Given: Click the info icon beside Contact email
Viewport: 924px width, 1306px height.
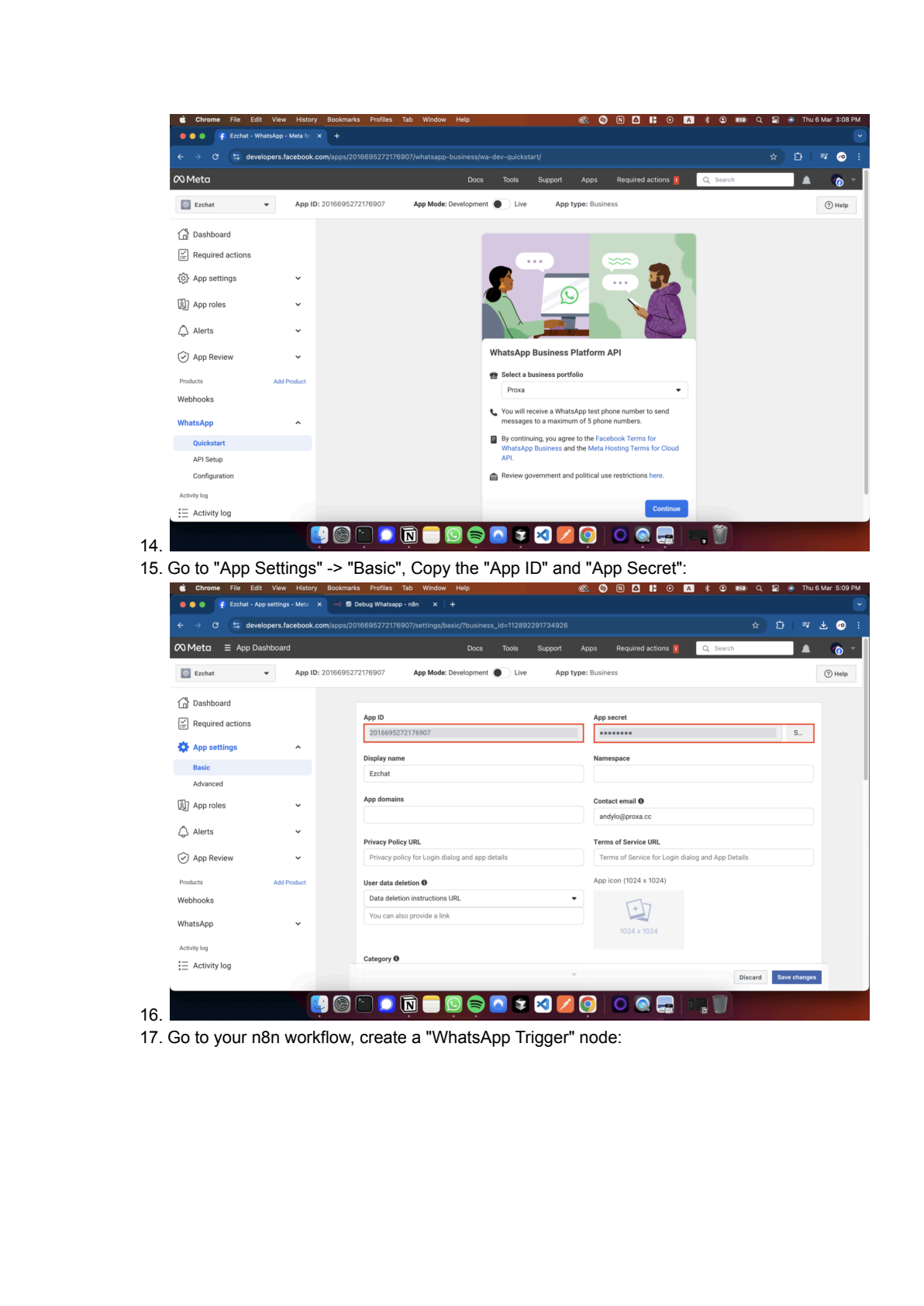Looking at the screenshot, I should point(641,801).
